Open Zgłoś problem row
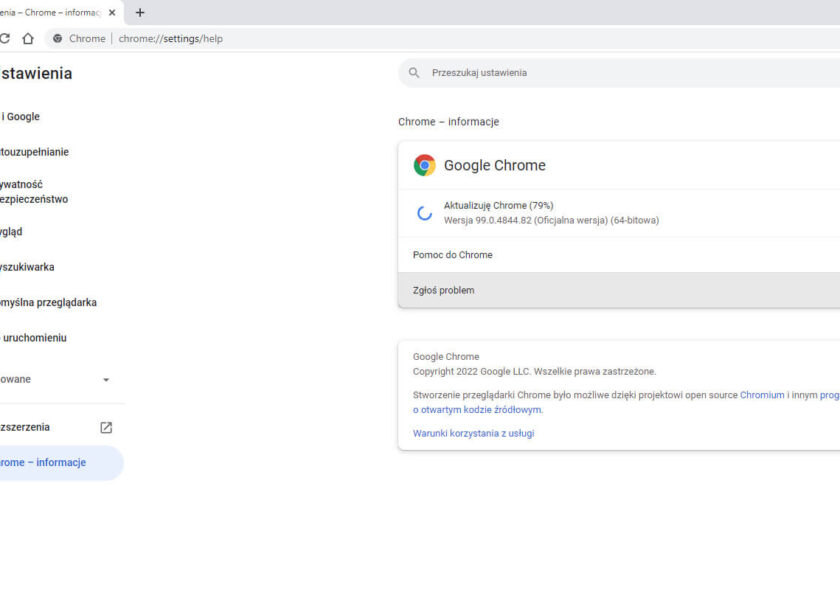The image size is (840, 590). pos(619,290)
